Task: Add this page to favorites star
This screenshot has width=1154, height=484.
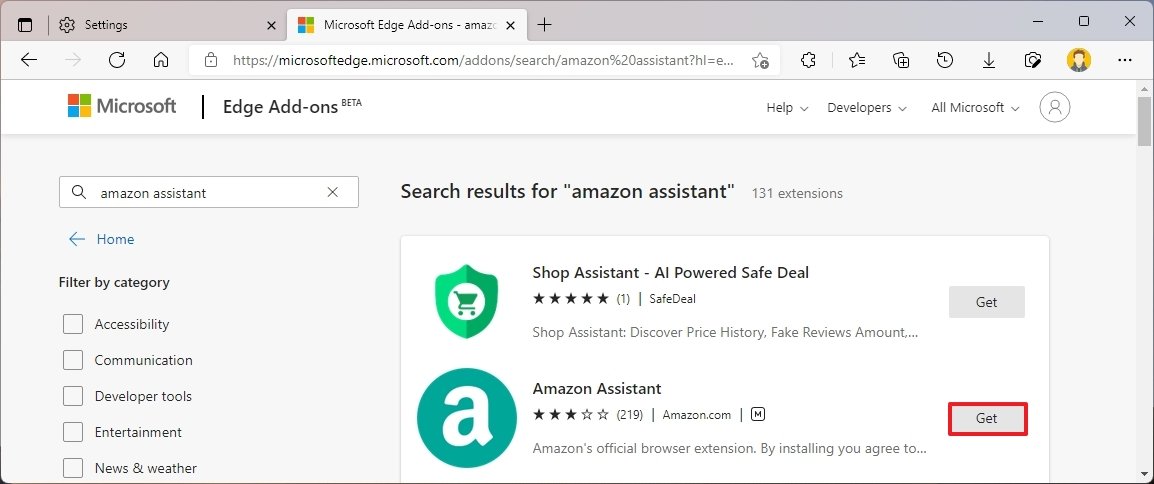Action: tap(760, 60)
